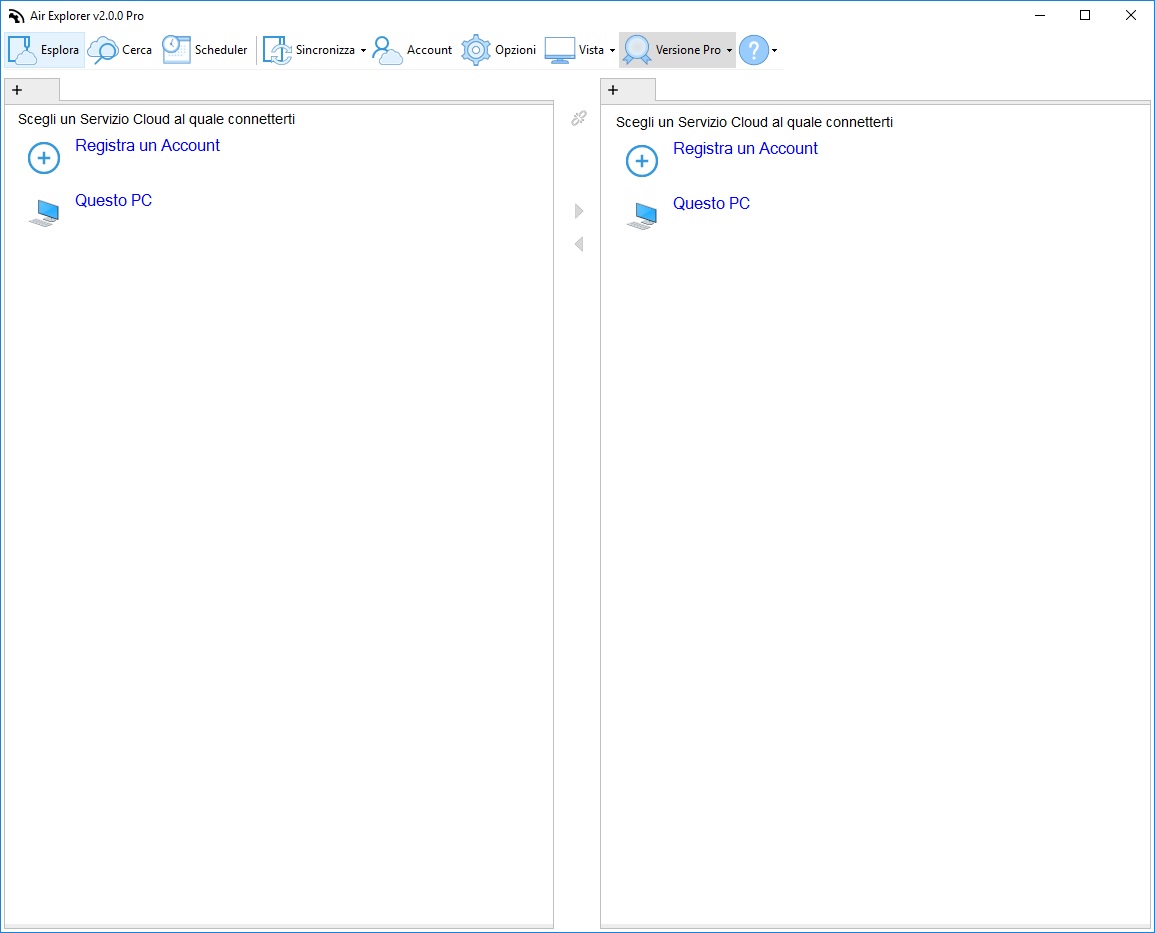
Task: Click the help question mark icon
Action: coord(754,50)
